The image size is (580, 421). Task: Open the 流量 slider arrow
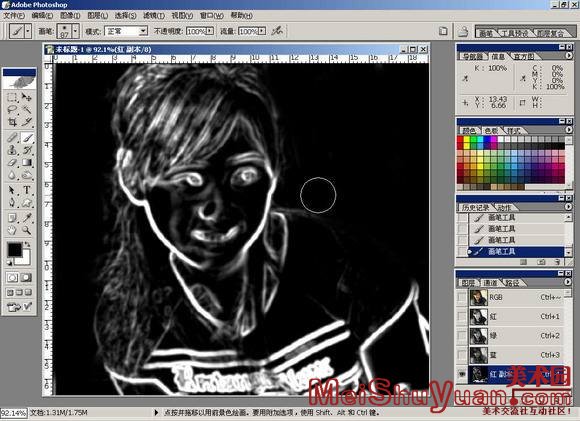pyautogui.click(x=262, y=31)
